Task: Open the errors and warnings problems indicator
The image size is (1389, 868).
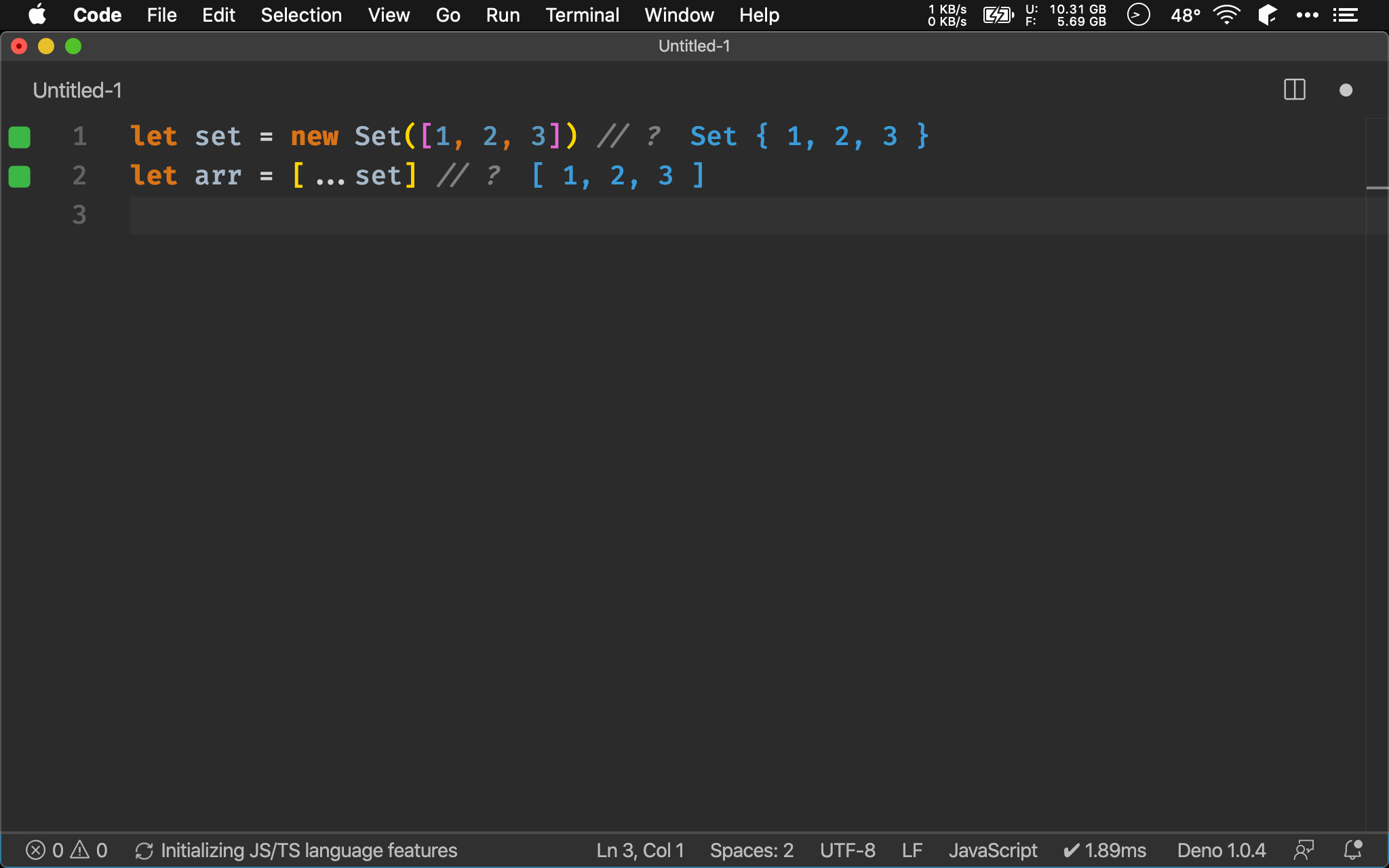Action: (66, 850)
